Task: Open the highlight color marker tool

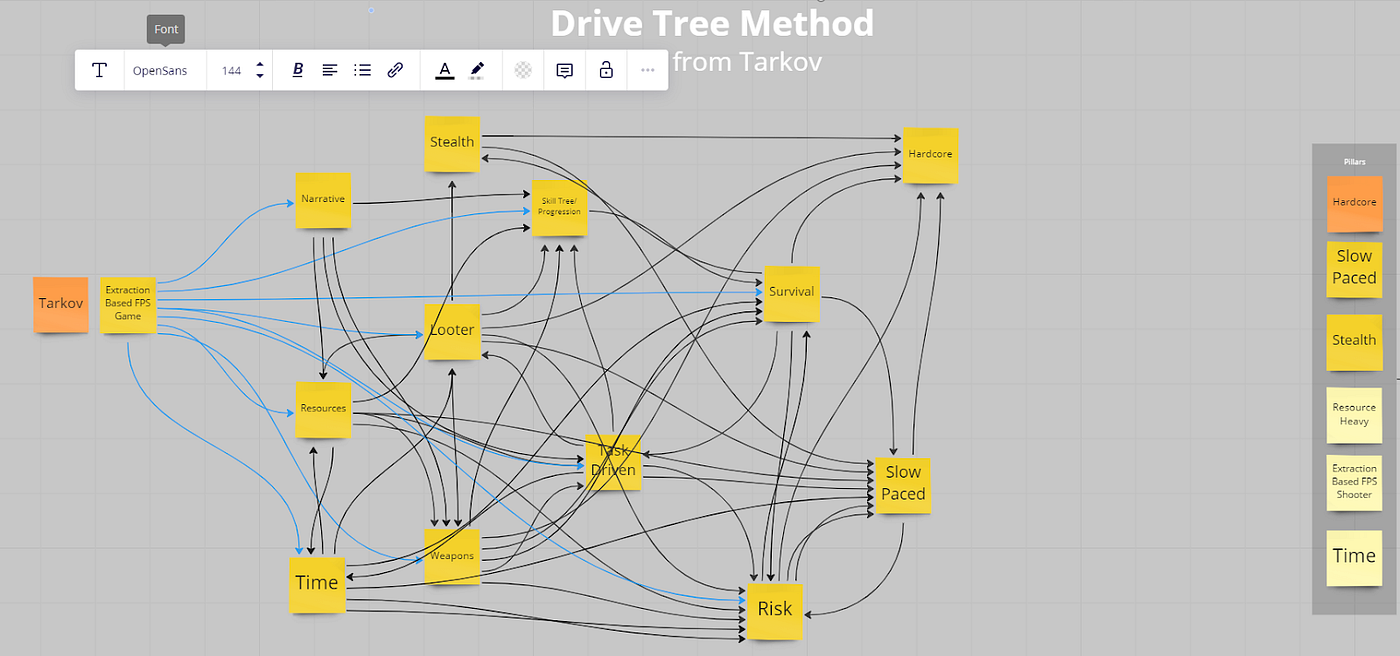Action: 477,70
